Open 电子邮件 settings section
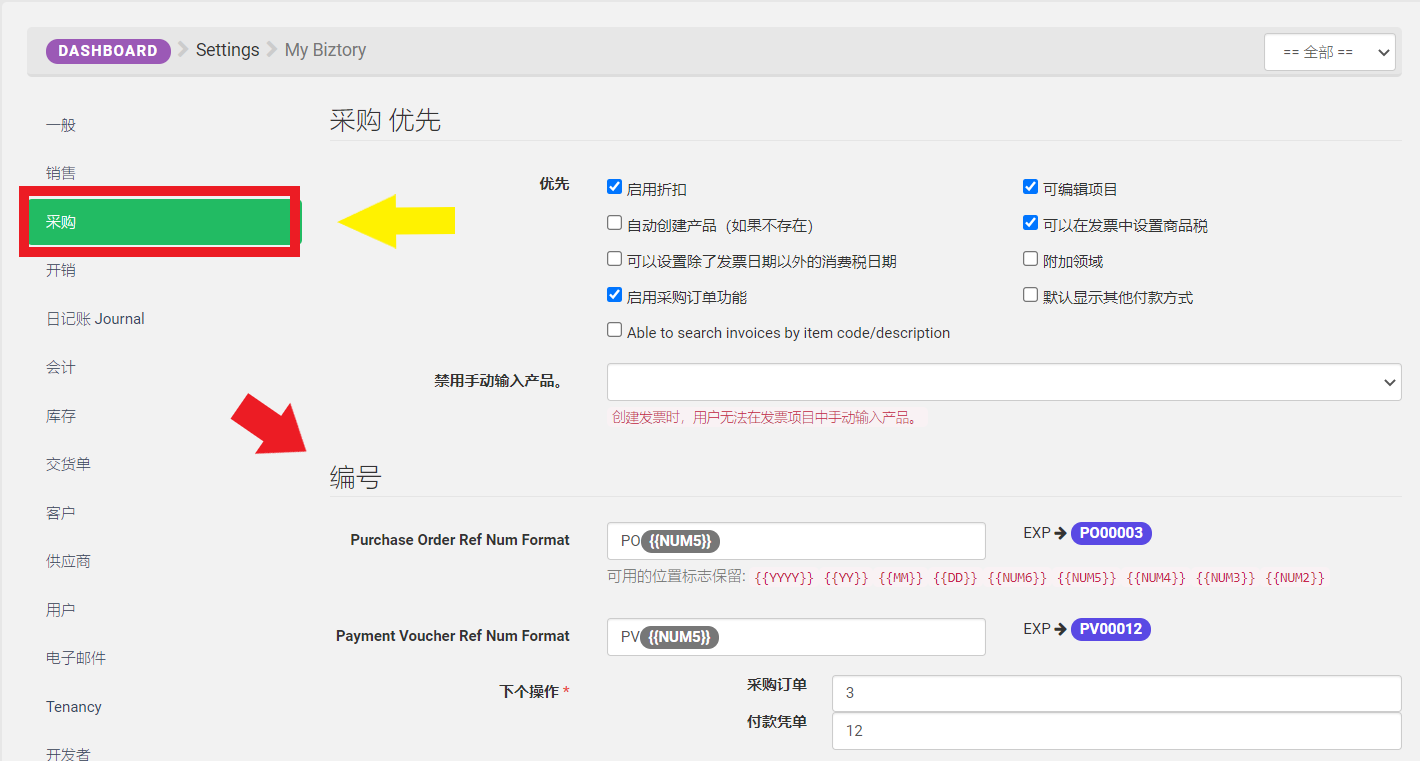This screenshot has width=1420, height=761. 76,658
